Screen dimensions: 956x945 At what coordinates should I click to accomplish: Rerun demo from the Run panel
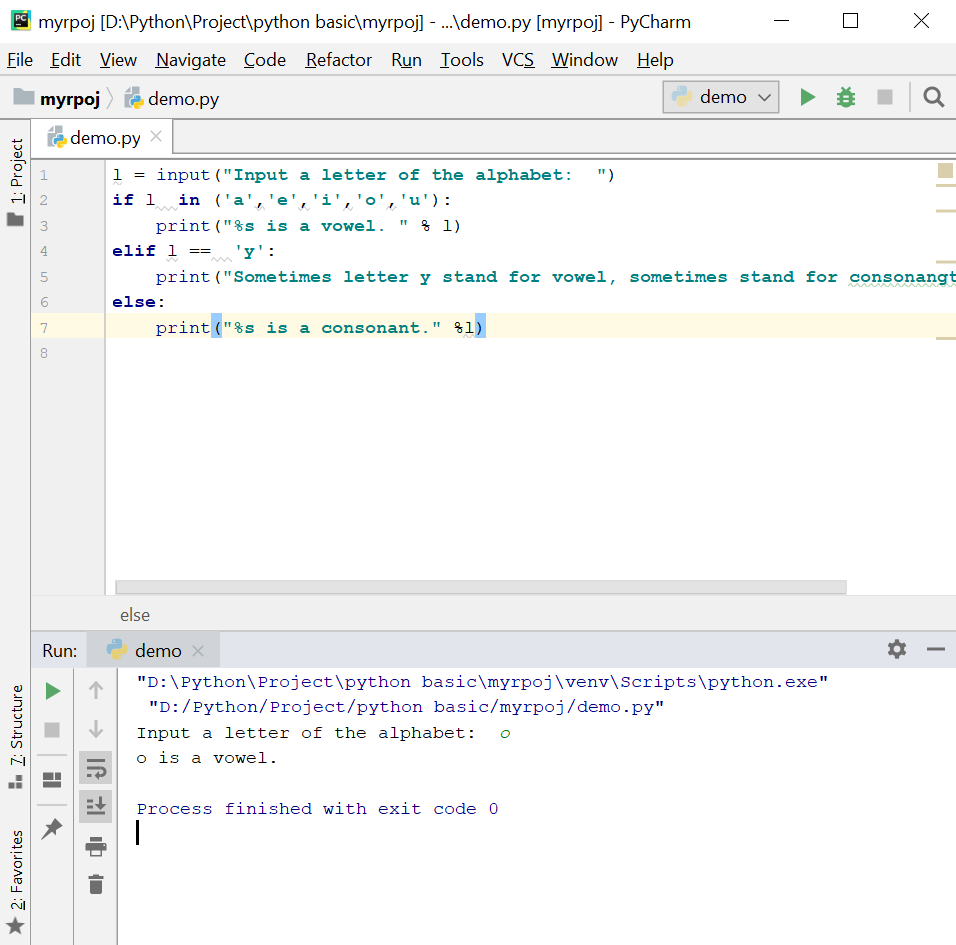click(x=52, y=691)
